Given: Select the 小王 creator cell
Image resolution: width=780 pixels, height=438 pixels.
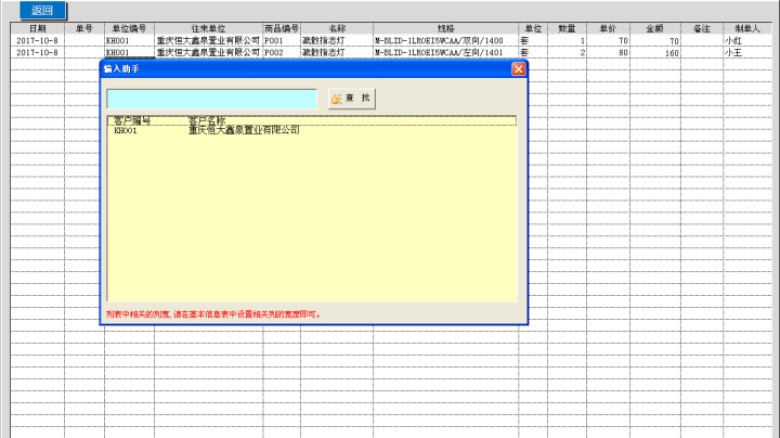Looking at the screenshot, I should [747, 53].
